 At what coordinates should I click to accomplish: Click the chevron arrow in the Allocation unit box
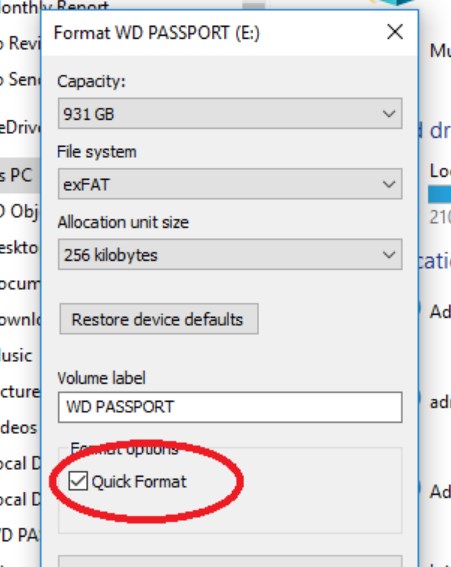[389, 255]
